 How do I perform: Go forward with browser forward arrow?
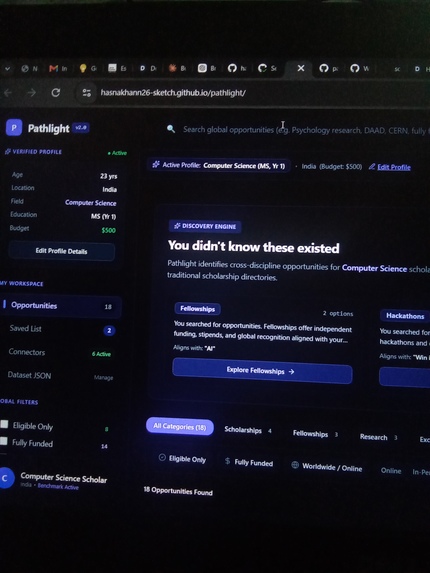[31, 92]
